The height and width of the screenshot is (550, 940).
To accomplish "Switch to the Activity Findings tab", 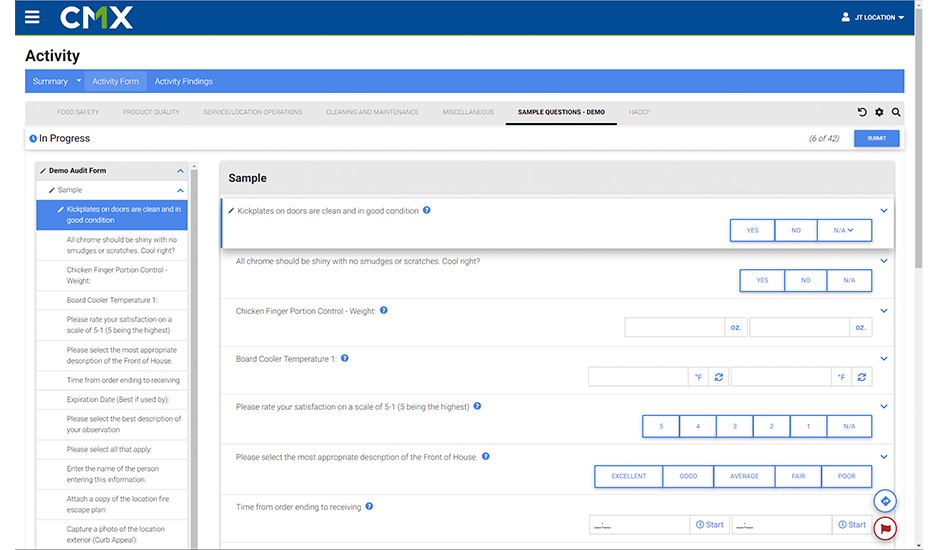I will pos(183,82).
